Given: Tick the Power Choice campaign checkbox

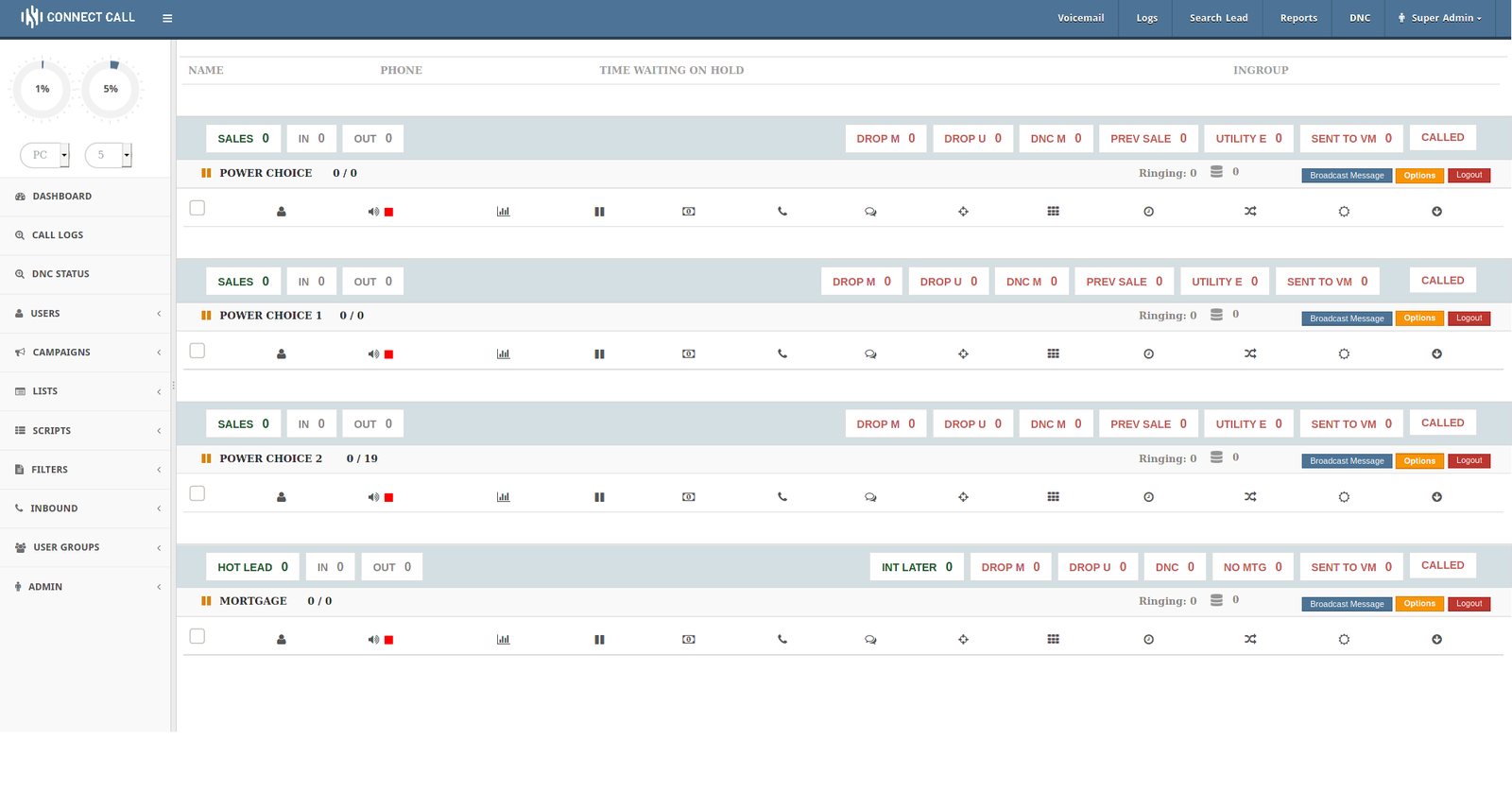Looking at the screenshot, I should point(198,208).
